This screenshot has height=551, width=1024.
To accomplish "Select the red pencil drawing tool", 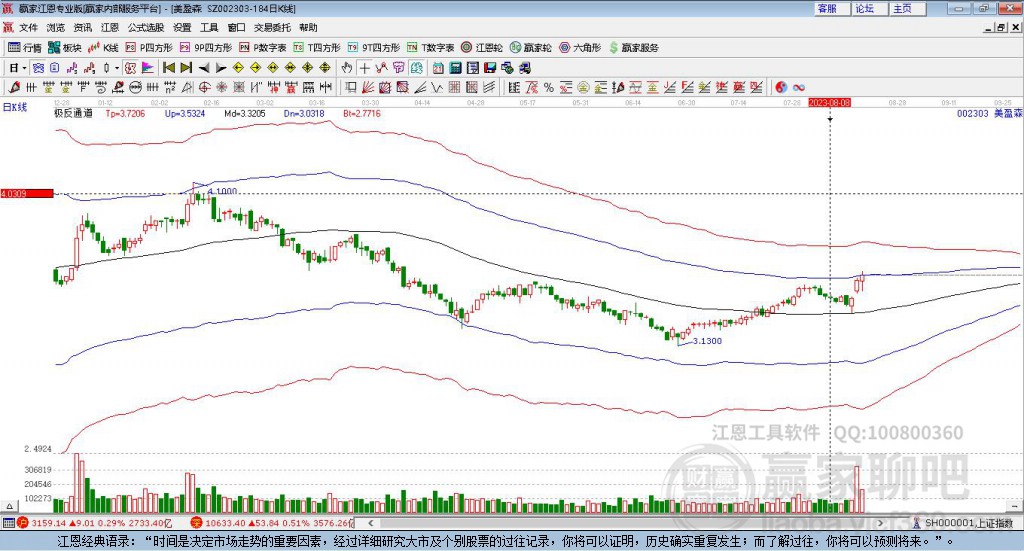I will (x=14, y=87).
